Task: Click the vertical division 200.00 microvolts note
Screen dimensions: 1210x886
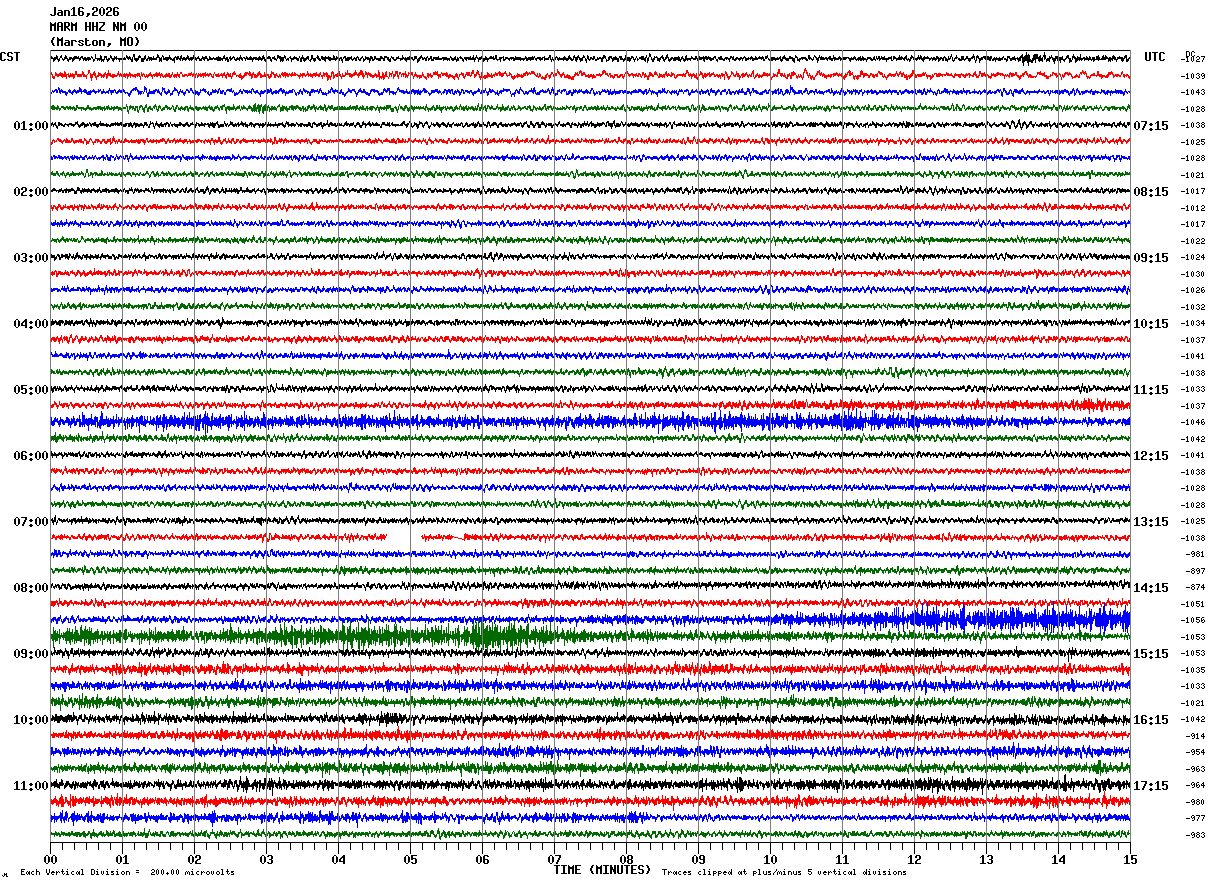Action: (x=127, y=873)
